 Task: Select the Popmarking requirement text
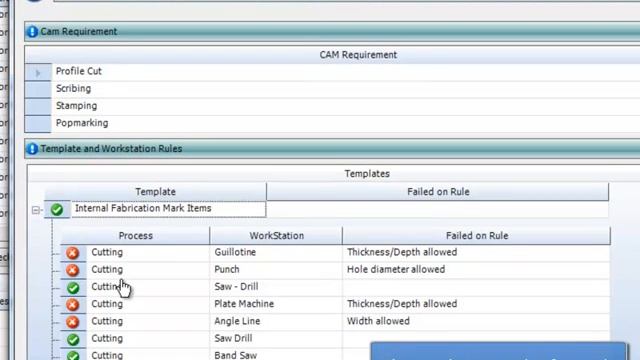pos(82,123)
